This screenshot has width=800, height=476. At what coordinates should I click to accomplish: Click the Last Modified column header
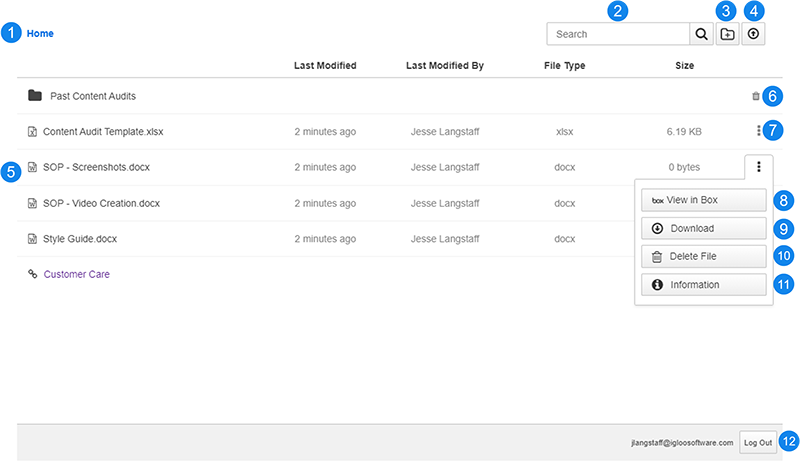coord(325,65)
